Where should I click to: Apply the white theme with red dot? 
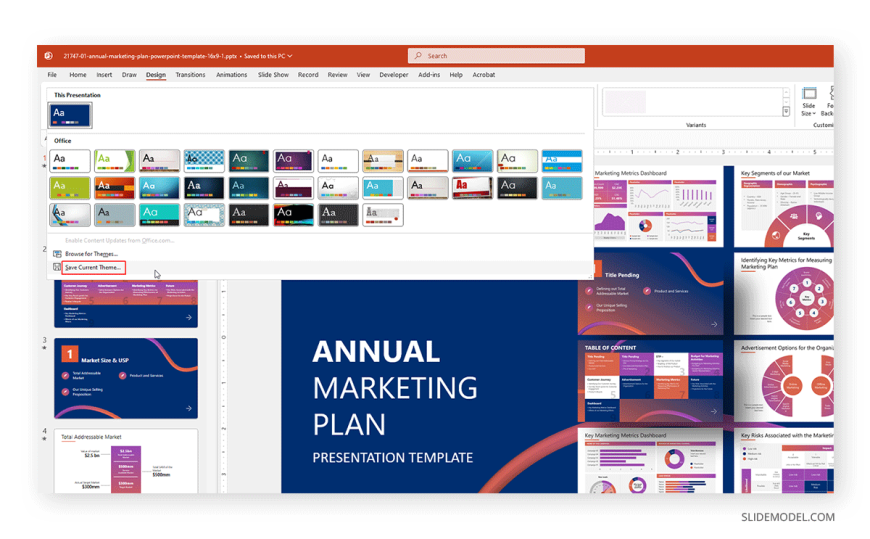(x=383, y=215)
